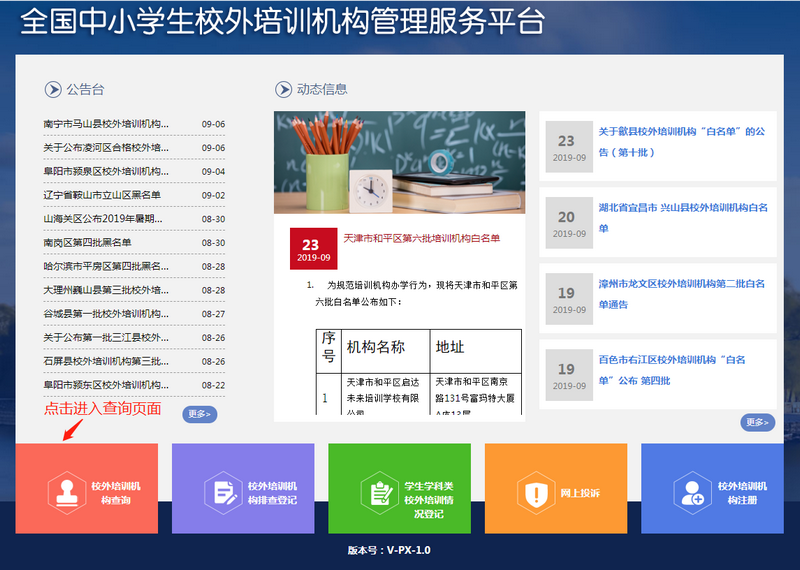Open notice 辽宁省鞍山市立山区黑名单
The image size is (800, 570).
point(102,195)
